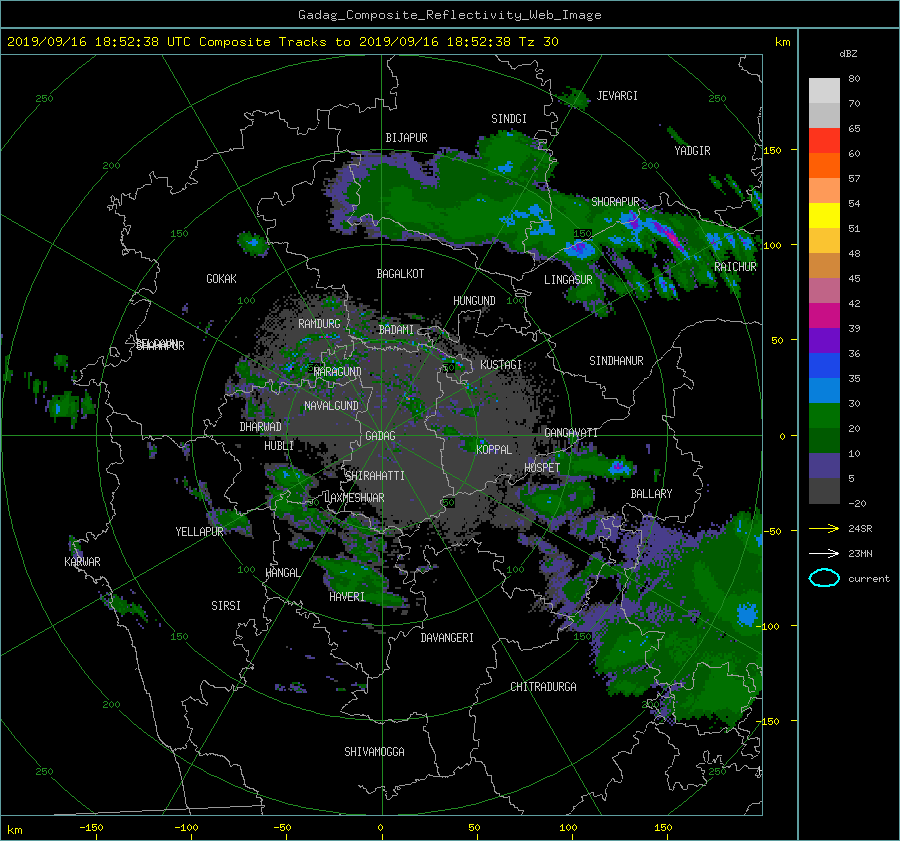Click the BIJAPUR city label

(406, 138)
